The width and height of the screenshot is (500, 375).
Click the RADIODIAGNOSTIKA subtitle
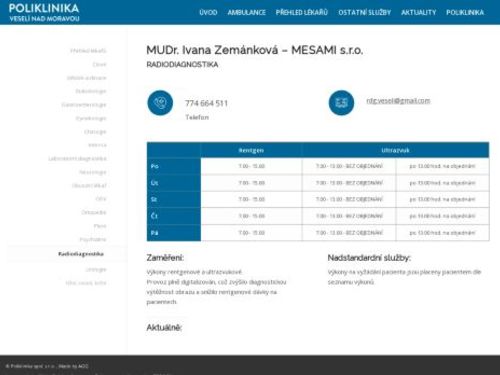(x=182, y=65)
